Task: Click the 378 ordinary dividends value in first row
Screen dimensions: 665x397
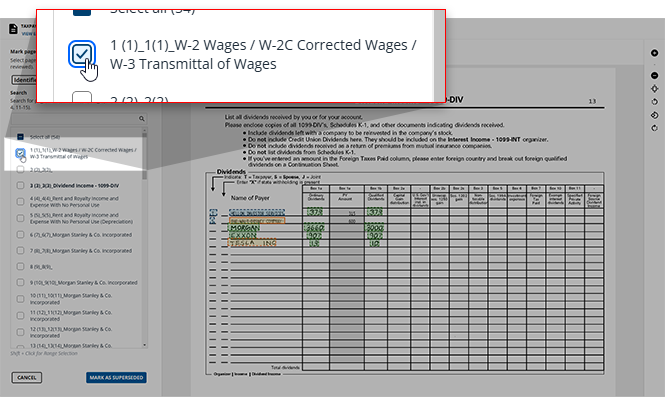Action: coord(315,212)
